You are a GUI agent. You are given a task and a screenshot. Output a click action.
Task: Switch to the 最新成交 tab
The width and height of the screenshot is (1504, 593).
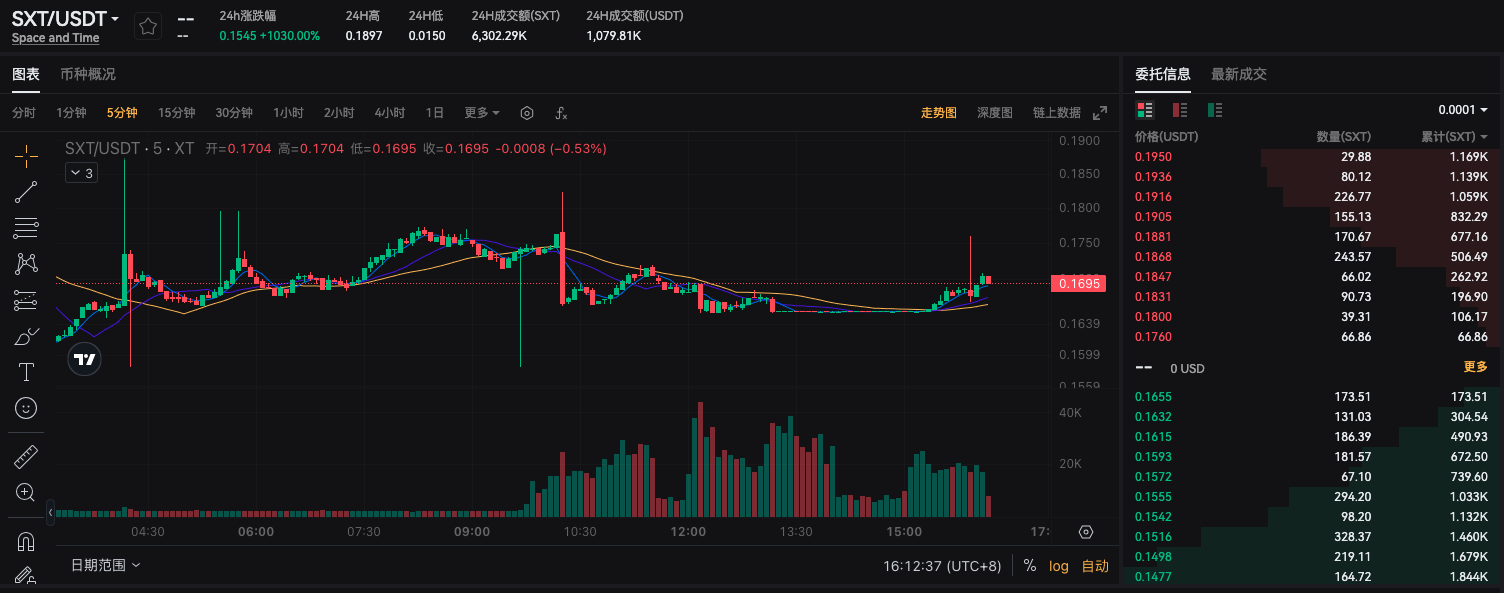(1238, 74)
